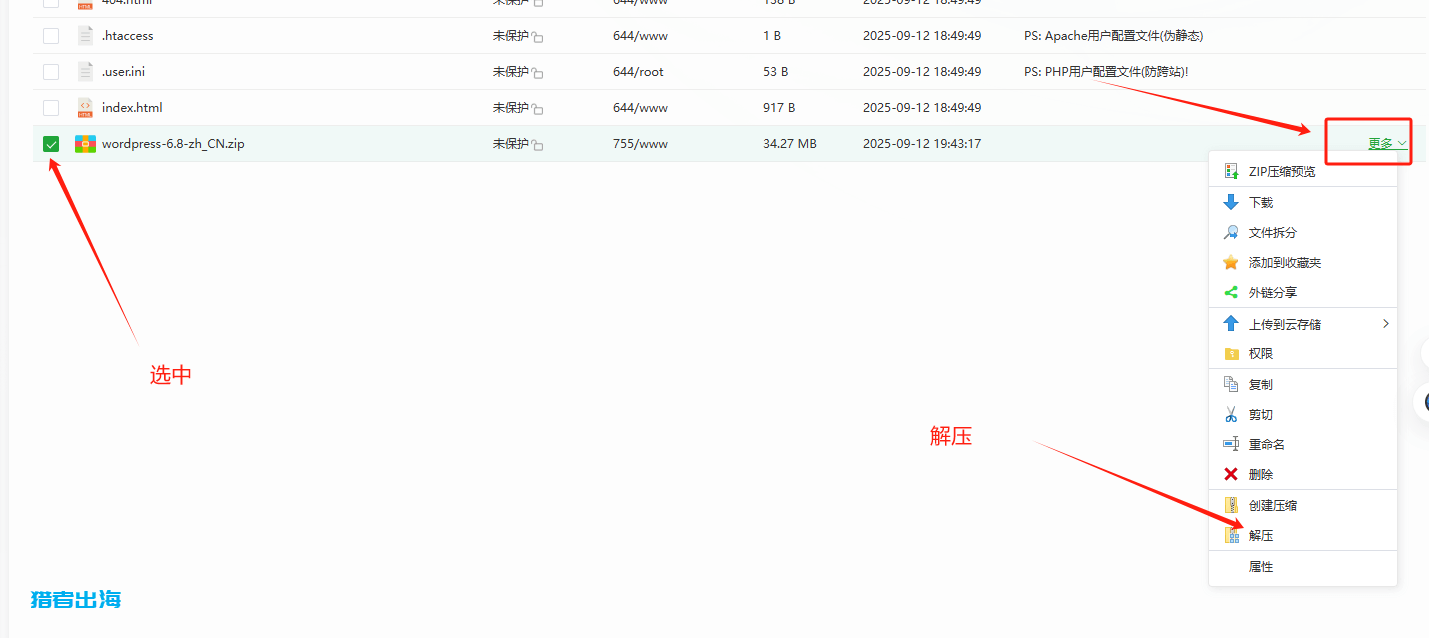Click the file split magnifier icon
The height and width of the screenshot is (638, 1429).
pos(1231,232)
